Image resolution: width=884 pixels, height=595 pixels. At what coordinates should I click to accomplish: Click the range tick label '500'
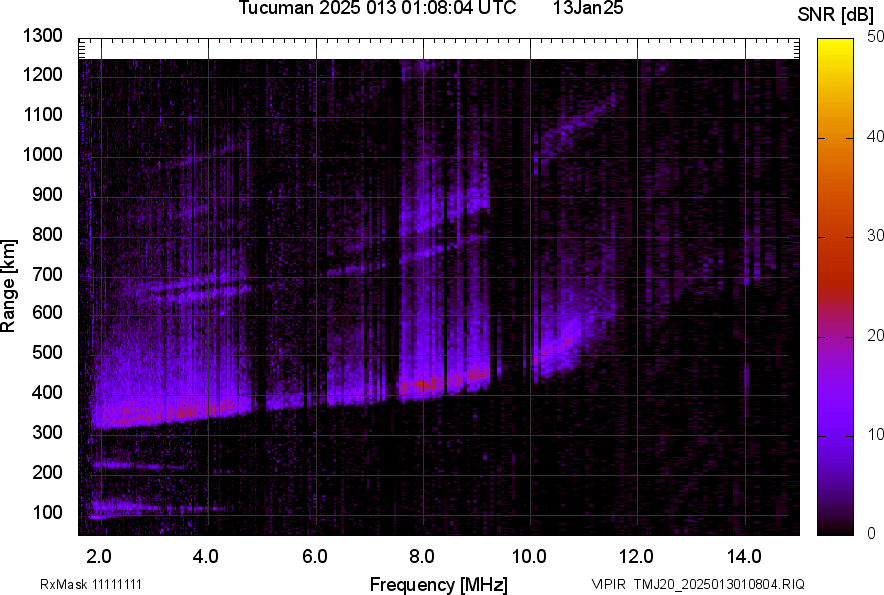(47, 352)
